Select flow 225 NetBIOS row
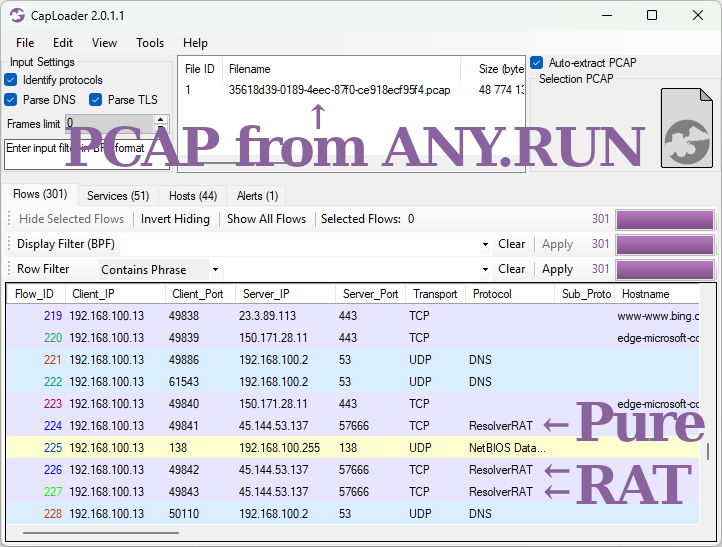This screenshot has height=547, width=722. click(x=353, y=448)
